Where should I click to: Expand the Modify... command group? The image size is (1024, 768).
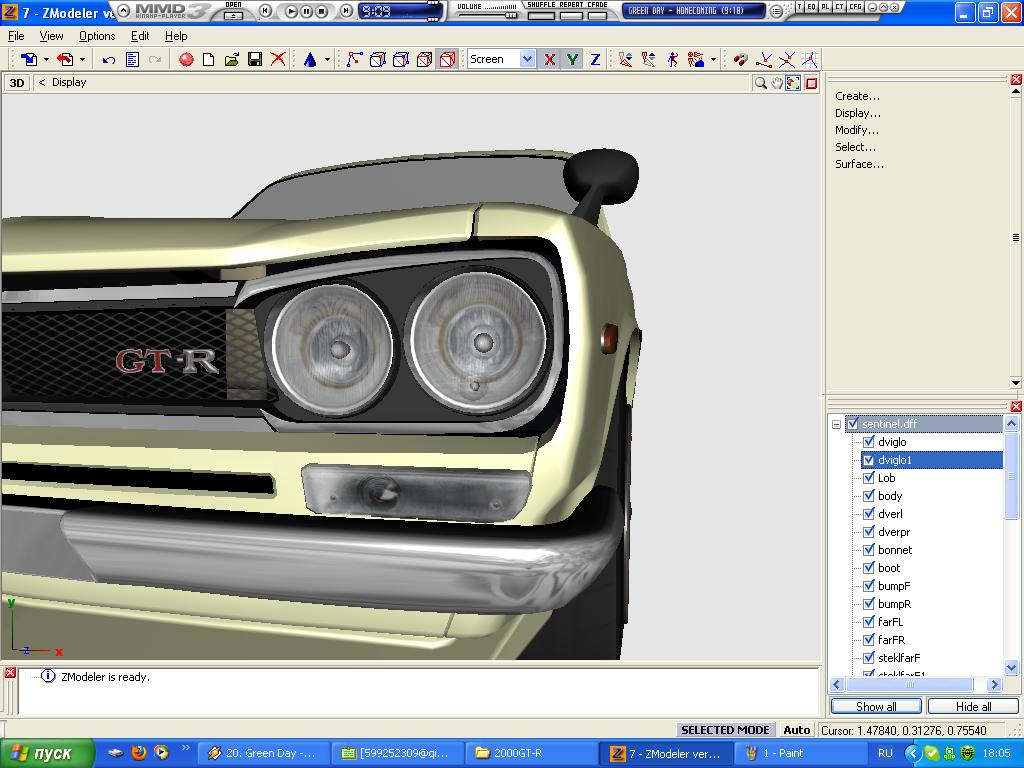[857, 130]
